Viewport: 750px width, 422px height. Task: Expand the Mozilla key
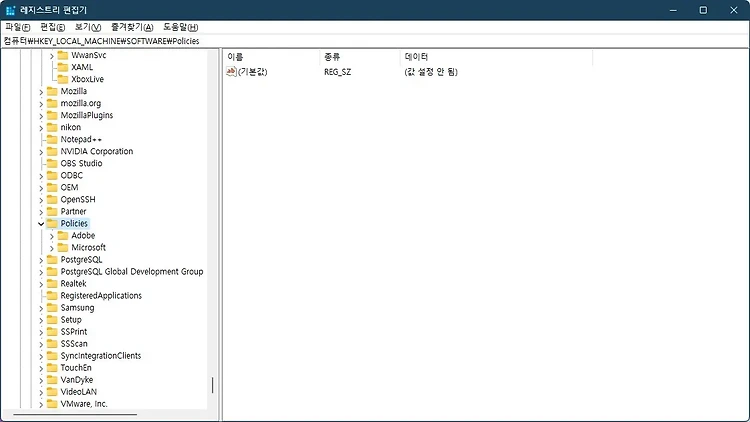tap(41, 92)
